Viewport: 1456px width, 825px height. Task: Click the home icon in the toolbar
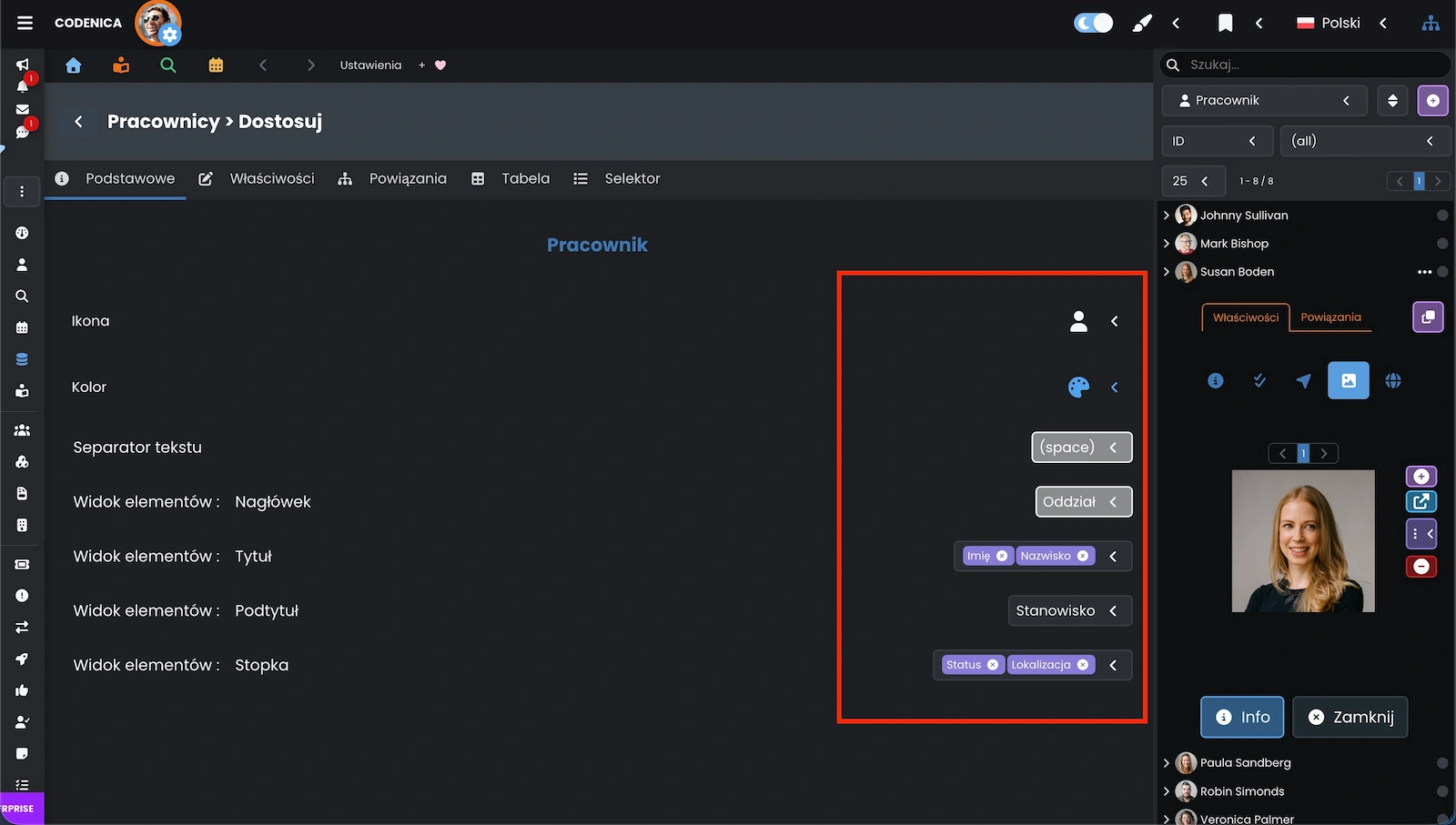(74, 65)
